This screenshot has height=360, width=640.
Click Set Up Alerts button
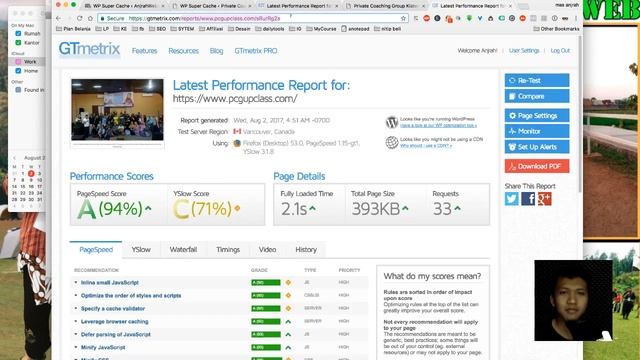coord(537,147)
